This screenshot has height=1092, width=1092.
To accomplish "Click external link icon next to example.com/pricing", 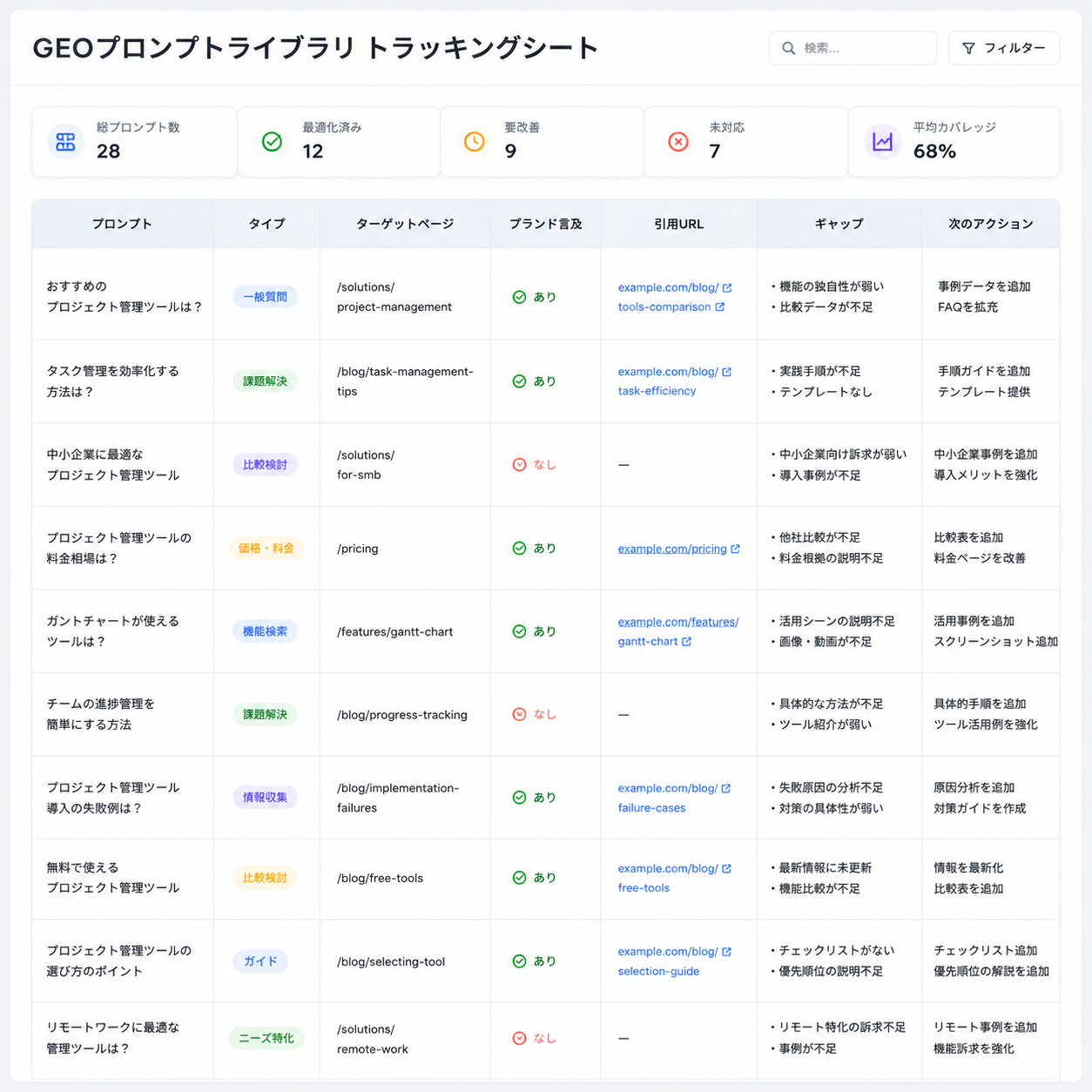I will click(x=735, y=549).
